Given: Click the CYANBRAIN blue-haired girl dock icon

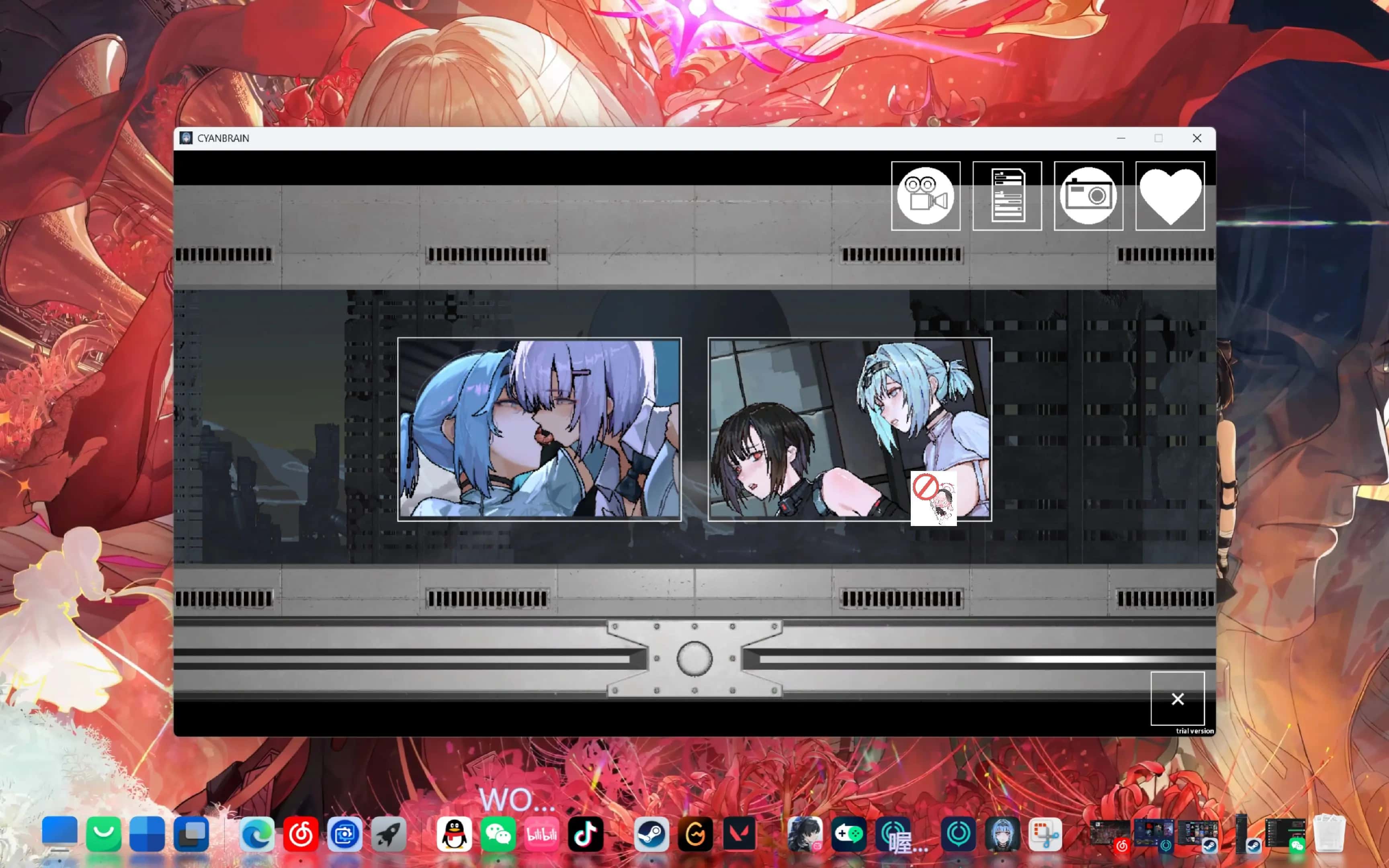Looking at the screenshot, I should (1002, 833).
